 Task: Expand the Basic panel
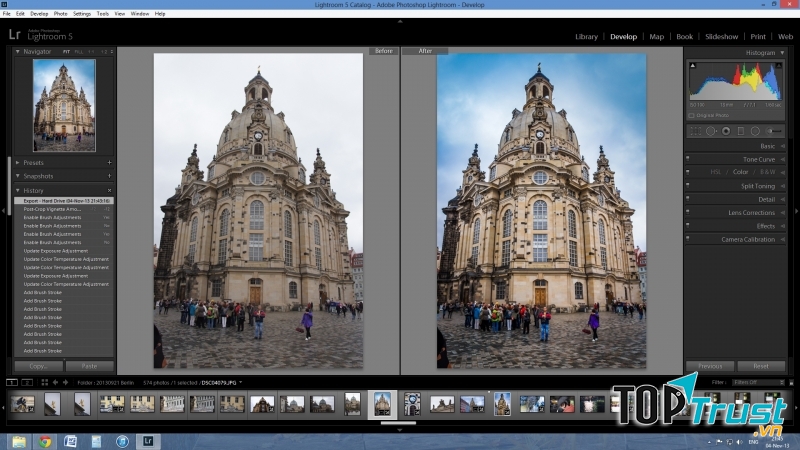[x=783, y=146]
